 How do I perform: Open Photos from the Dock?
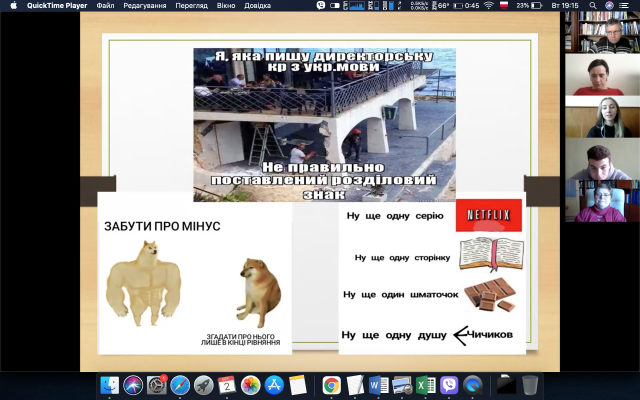point(251,385)
